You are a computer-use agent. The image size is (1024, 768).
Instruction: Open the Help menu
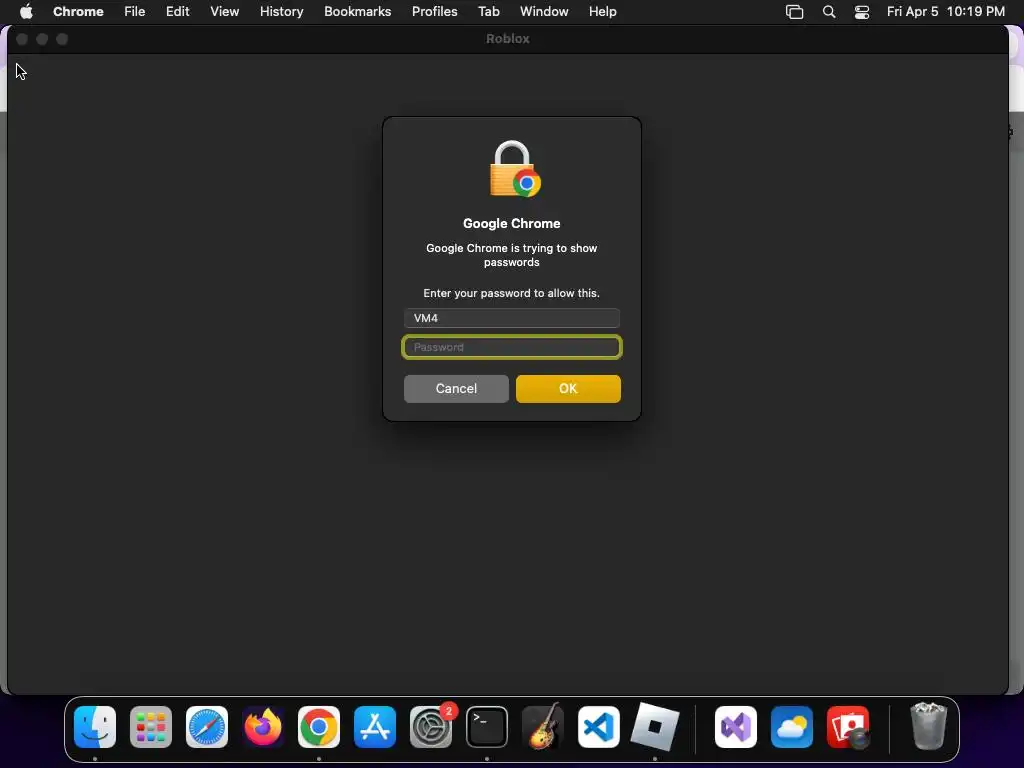coord(602,12)
